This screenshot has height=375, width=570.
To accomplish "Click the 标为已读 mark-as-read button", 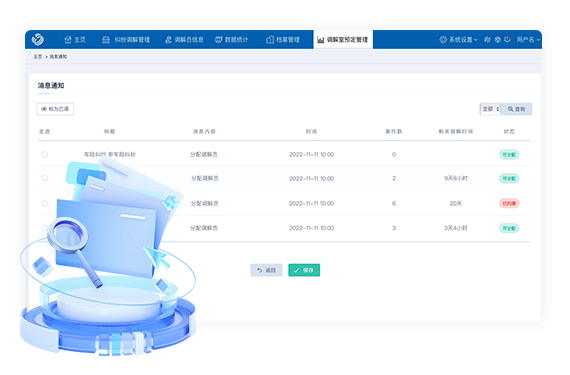I will click(x=55, y=109).
